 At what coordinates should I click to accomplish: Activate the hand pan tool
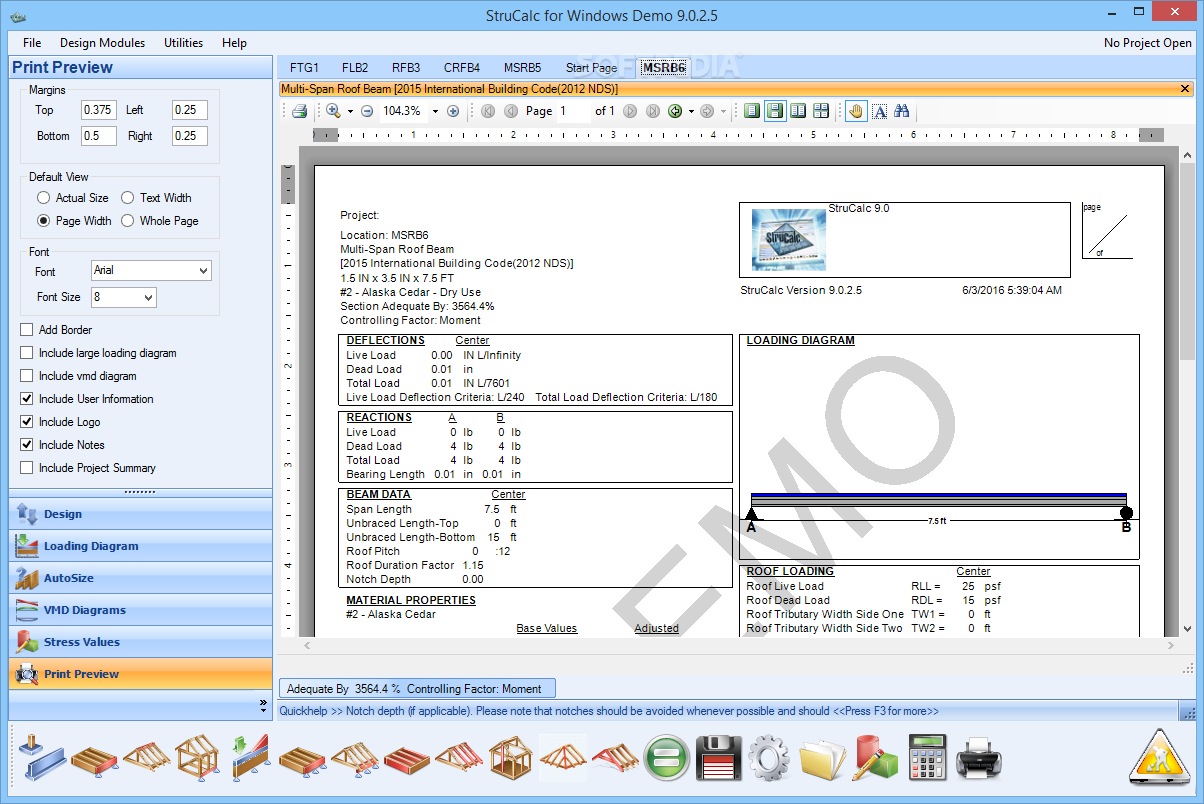pyautogui.click(x=856, y=111)
